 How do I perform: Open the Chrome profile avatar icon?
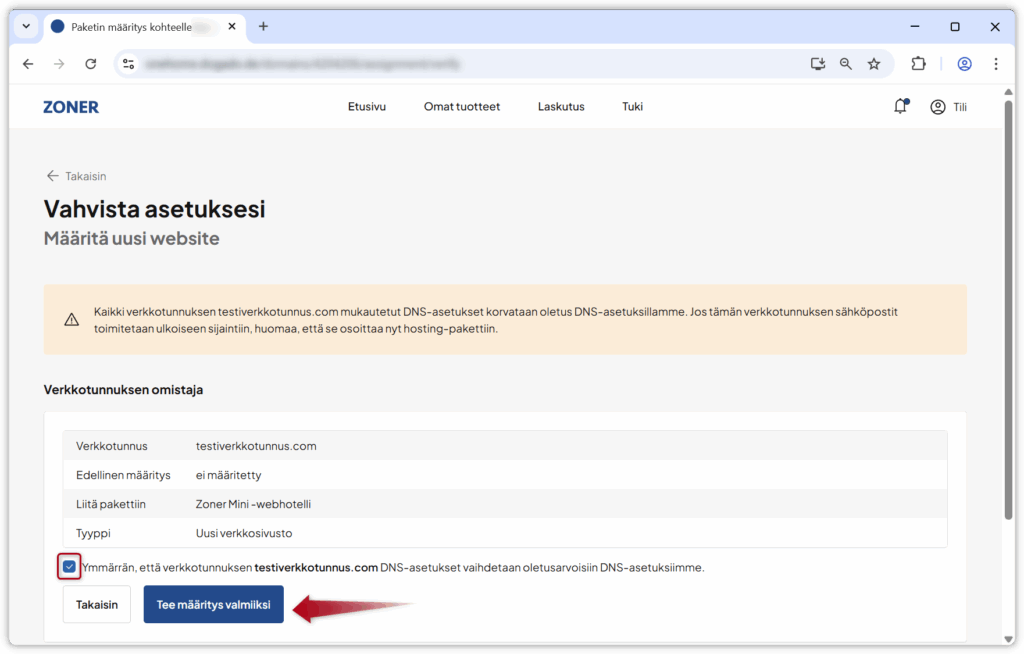click(964, 64)
